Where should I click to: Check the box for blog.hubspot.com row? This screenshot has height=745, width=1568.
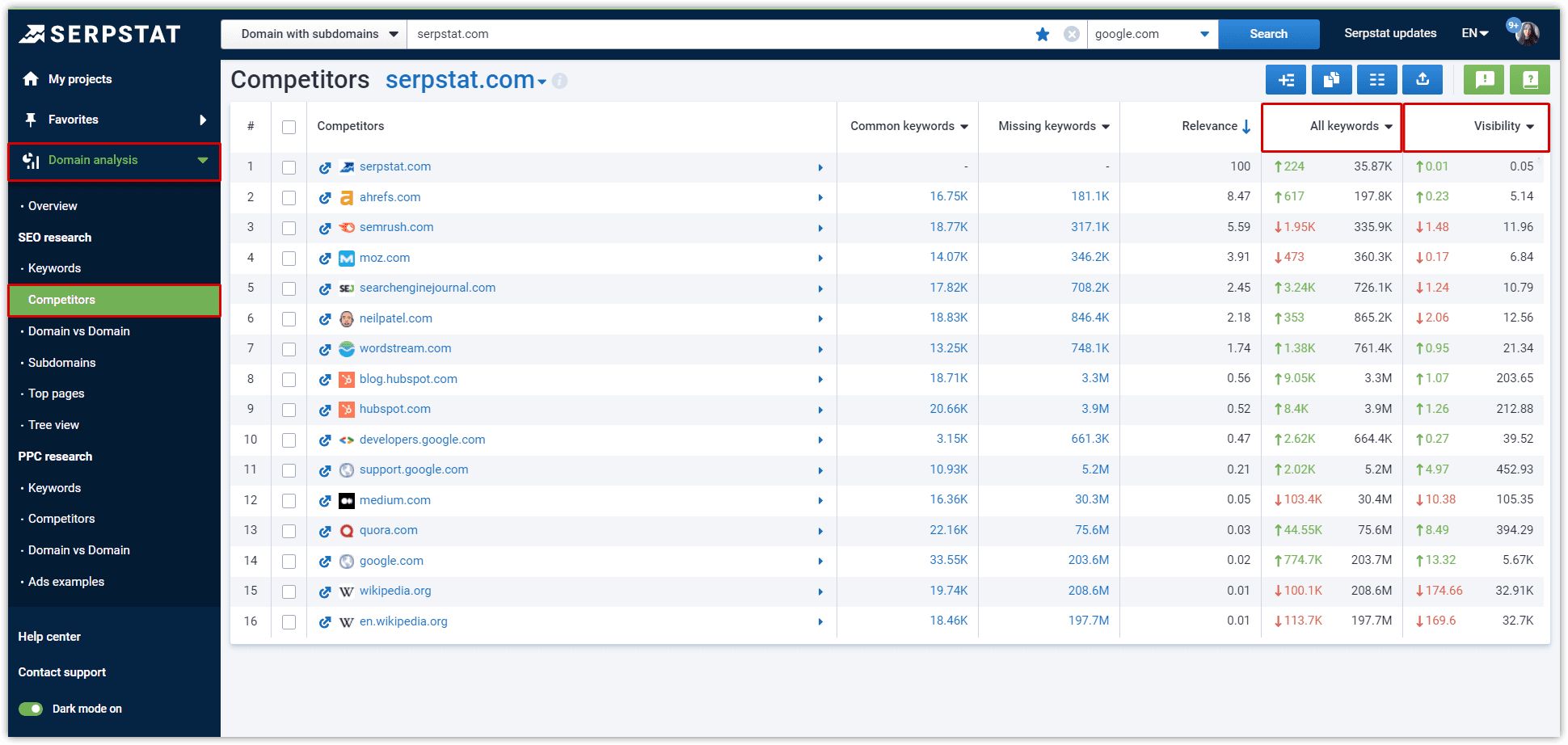coord(289,380)
